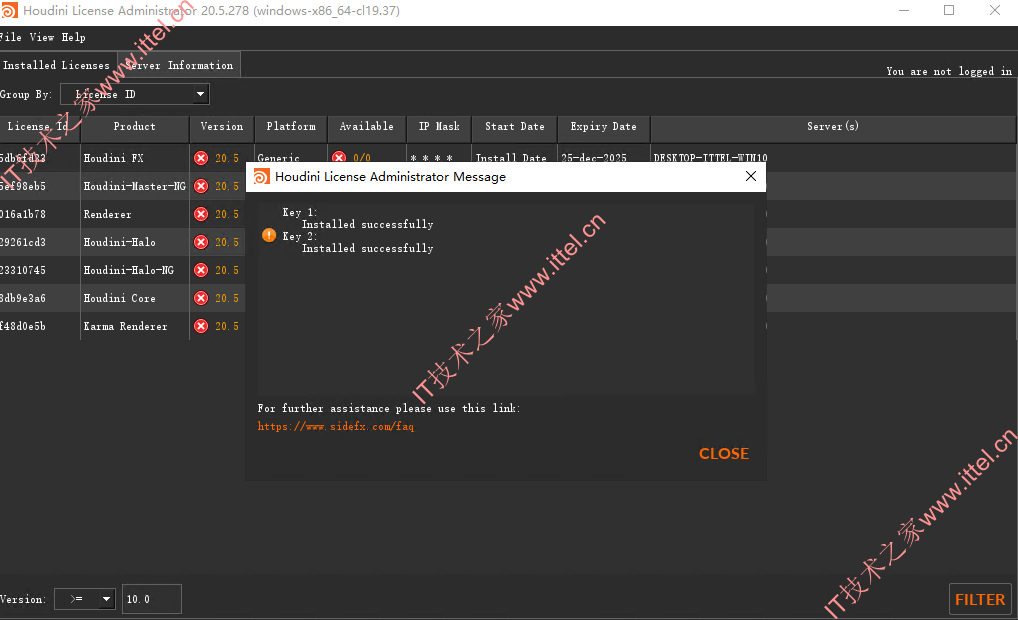This screenshot has width=1018, height=620.
Task: Click license ID ending 23310745
Action: click(x=23, y=270)
